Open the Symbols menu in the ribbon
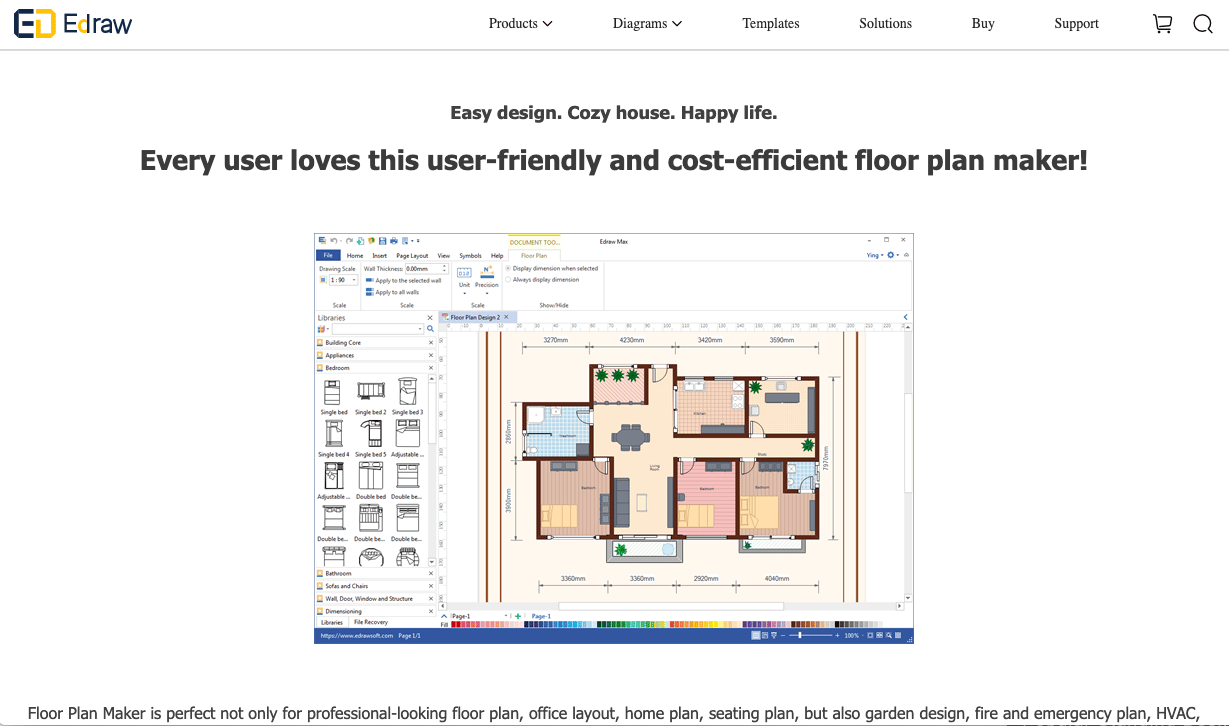Screen dimensions: 1229x726 pos(470,256)
